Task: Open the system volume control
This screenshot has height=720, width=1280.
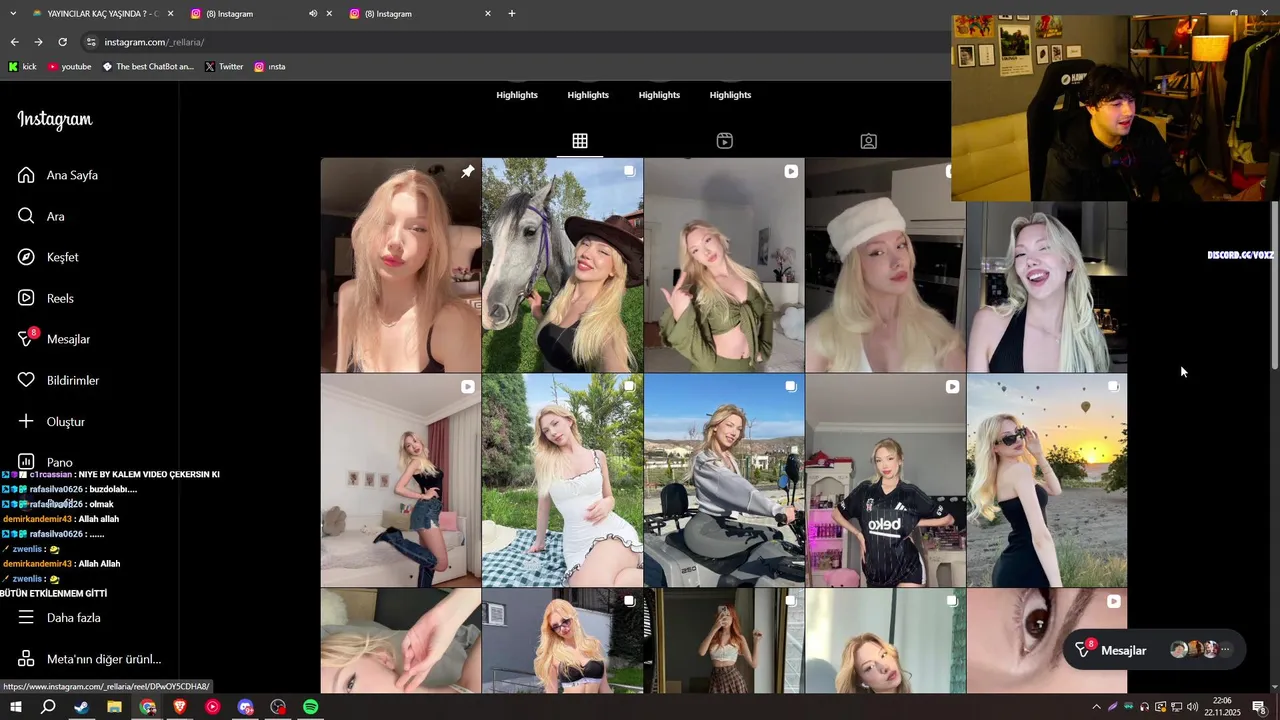Action: click(1192, 707)
